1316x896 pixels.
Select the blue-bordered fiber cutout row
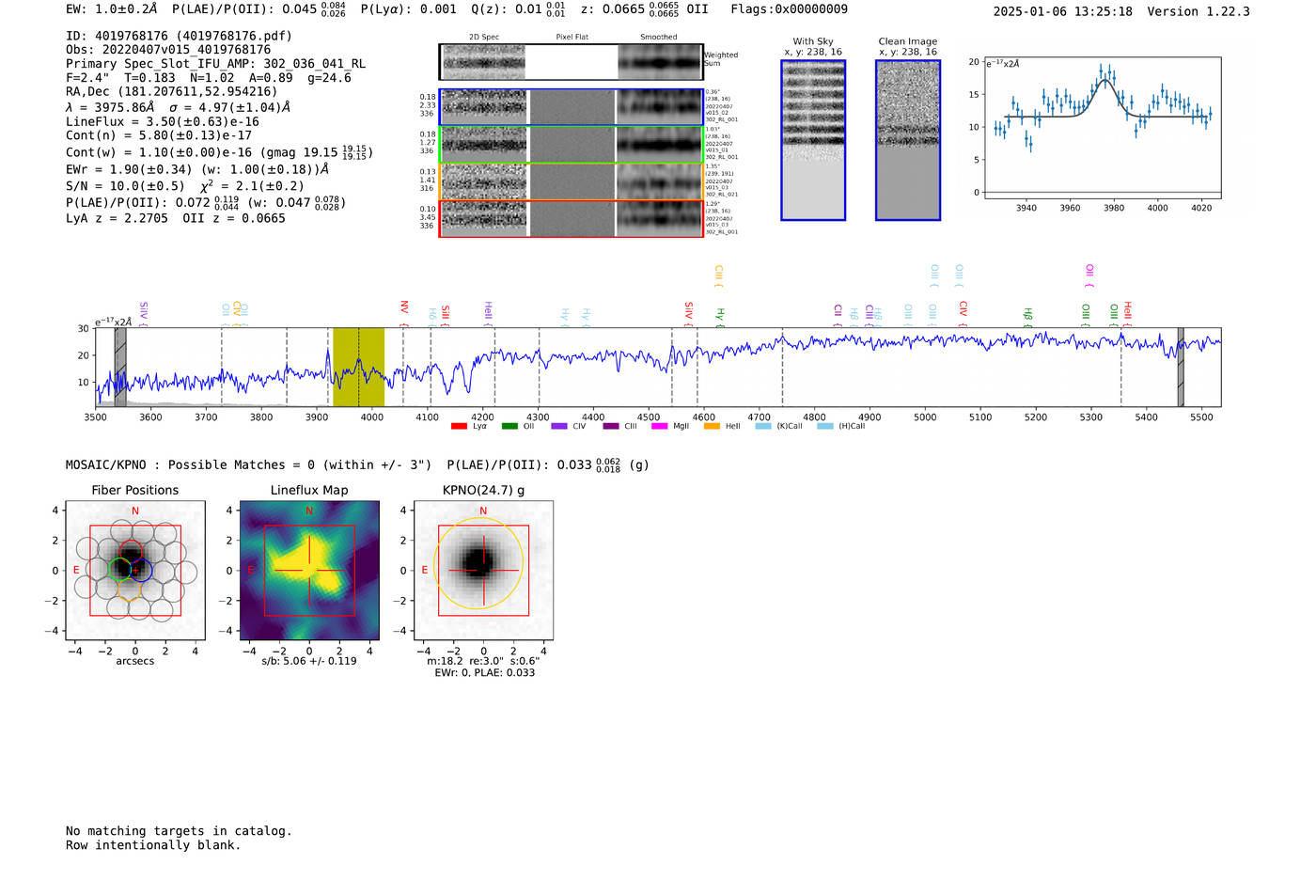(571, 107)
